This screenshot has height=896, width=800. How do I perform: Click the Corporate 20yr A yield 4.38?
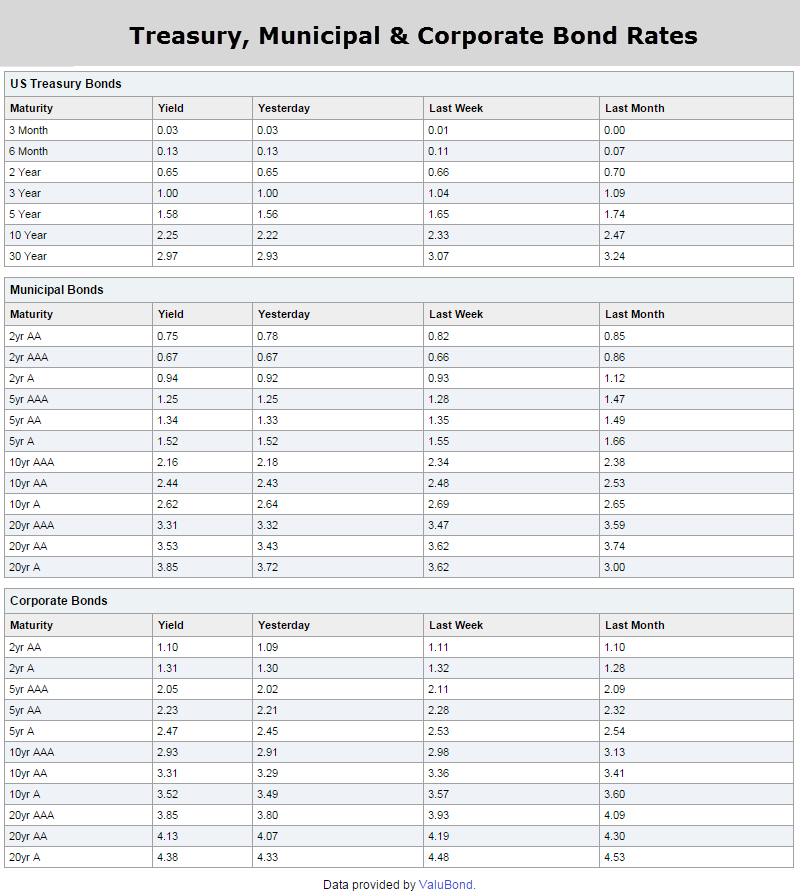[168, 857]
